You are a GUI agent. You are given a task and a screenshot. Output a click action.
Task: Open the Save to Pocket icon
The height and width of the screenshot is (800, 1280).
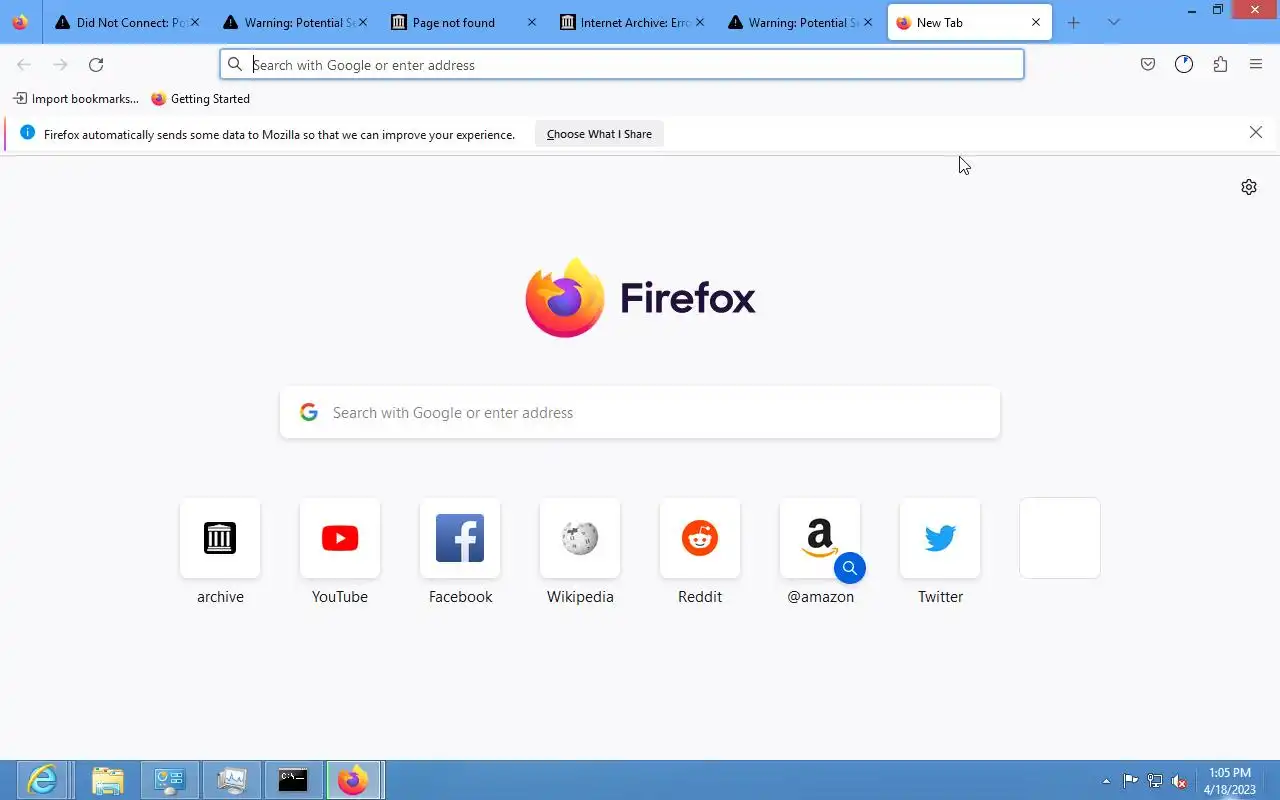pos(1148,65)
